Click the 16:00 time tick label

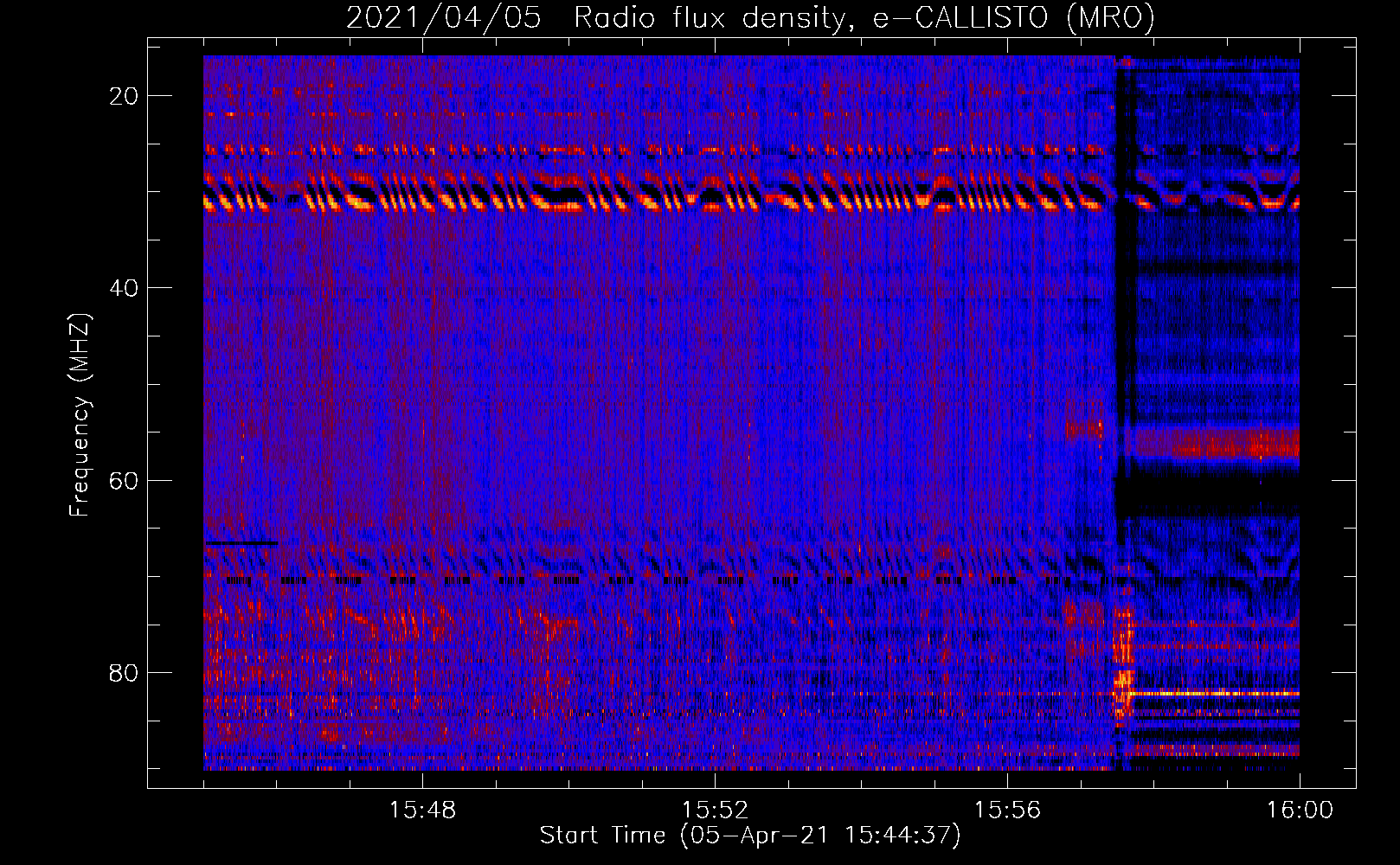click(x=1300, y=811)
